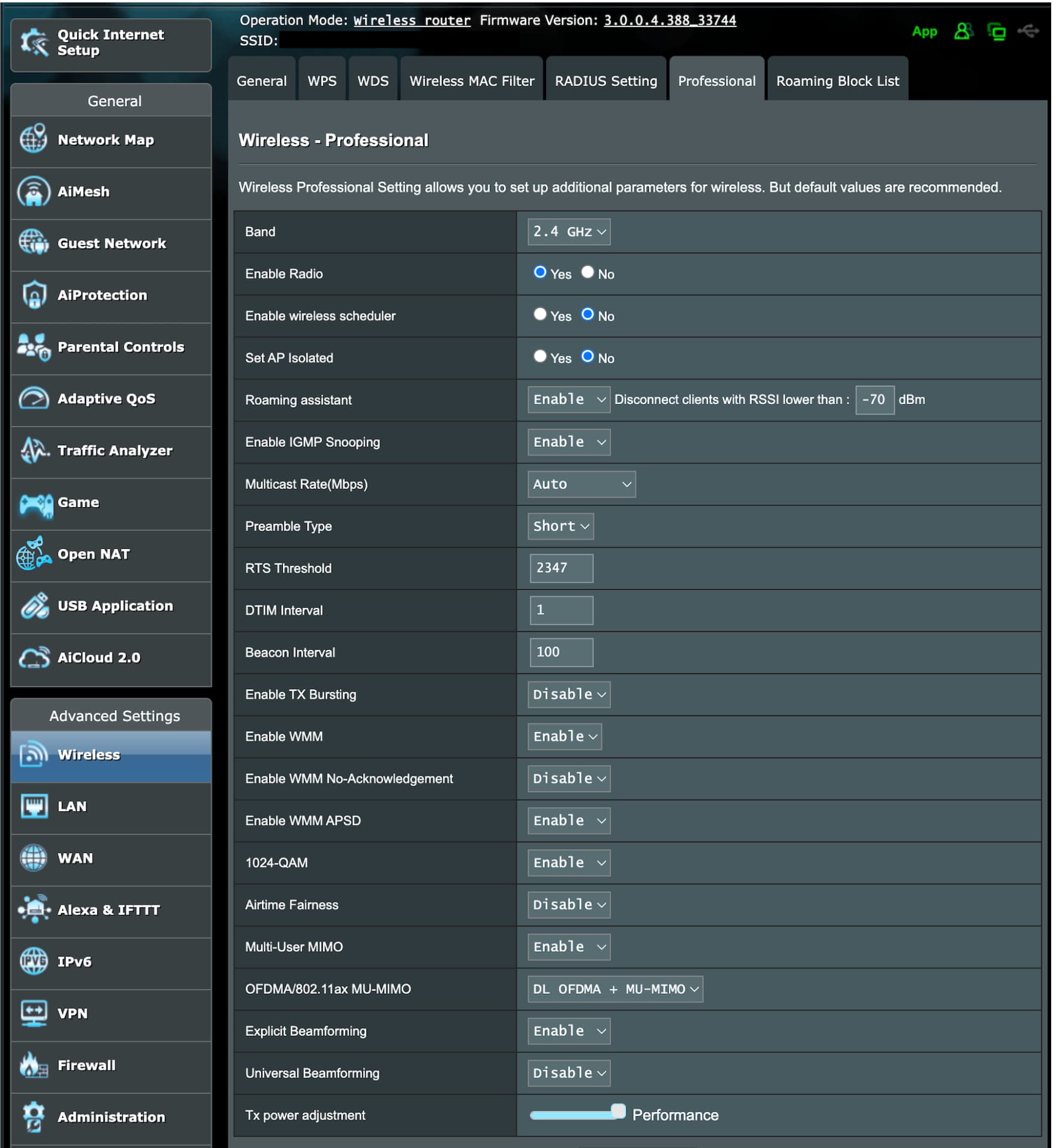Screen dimensions: 1056x1148
Task: Click the DTIM Interval field
Action: tap(561, 610)
